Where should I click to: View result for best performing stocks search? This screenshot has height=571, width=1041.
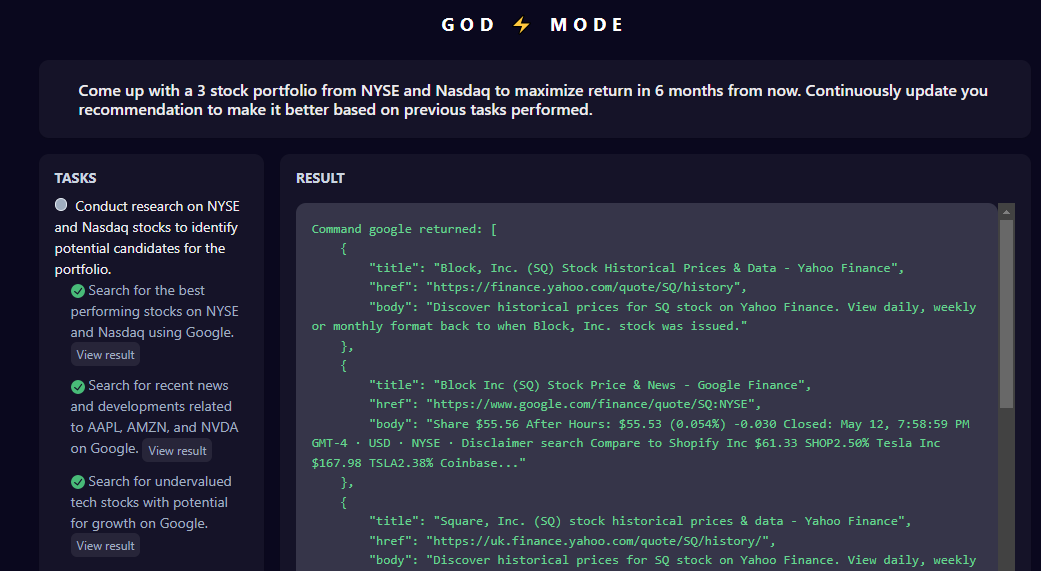[106, 355]
